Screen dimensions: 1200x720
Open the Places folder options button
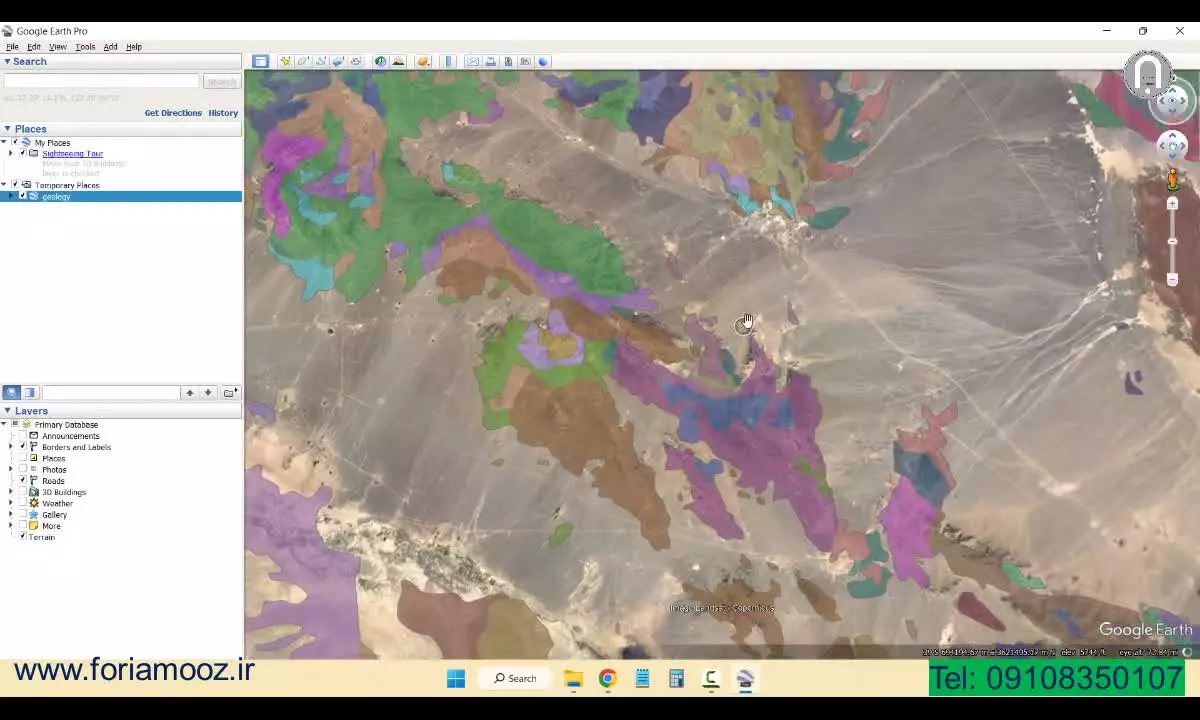(x=229, y=392)
